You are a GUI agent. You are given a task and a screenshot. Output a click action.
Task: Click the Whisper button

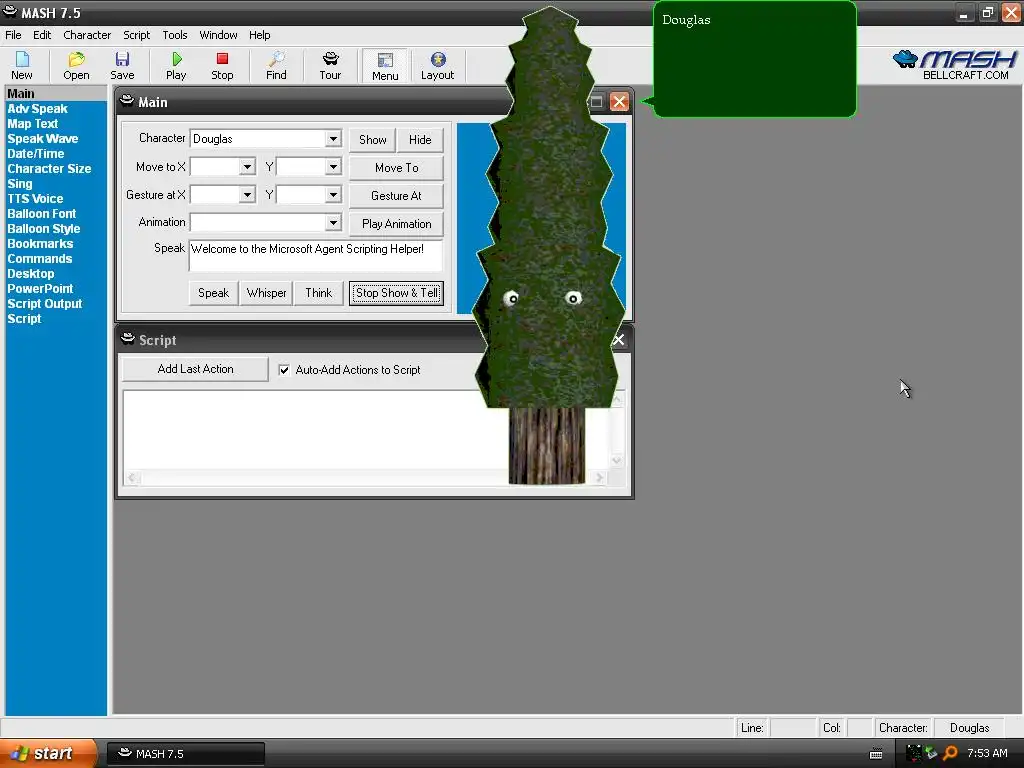click(x=266, y=293)
